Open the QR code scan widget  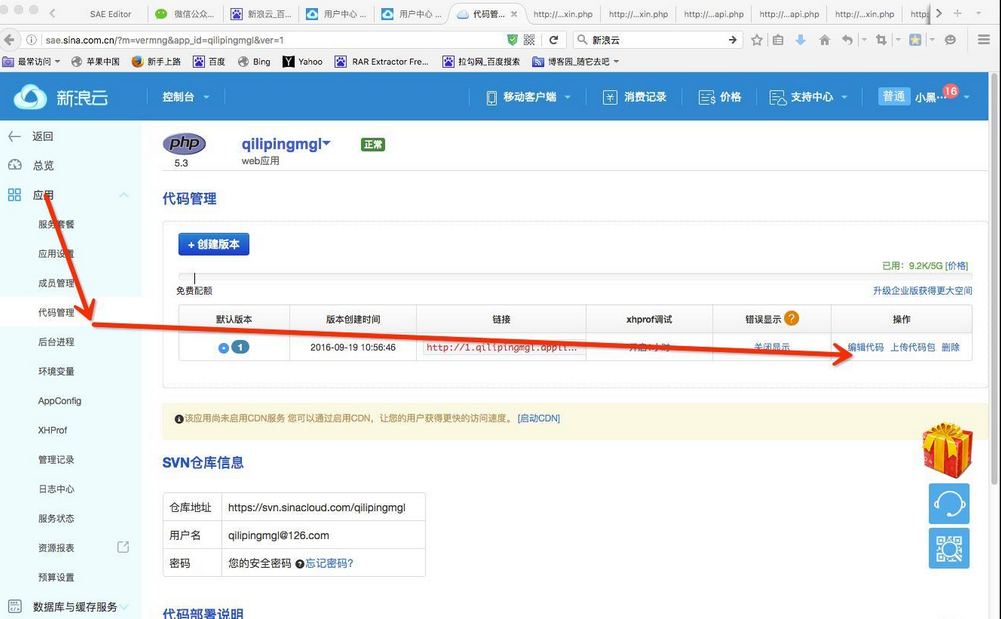tap(949, 548)
